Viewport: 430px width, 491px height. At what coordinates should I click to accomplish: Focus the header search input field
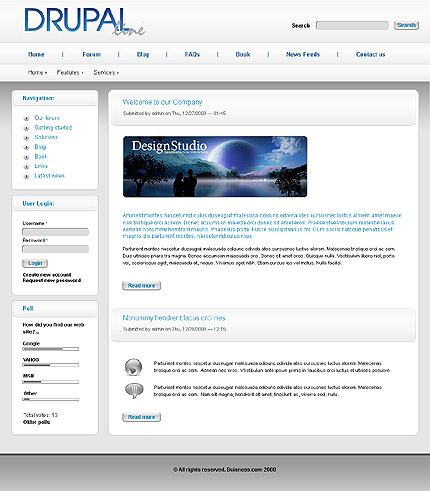tap(352, 26)
